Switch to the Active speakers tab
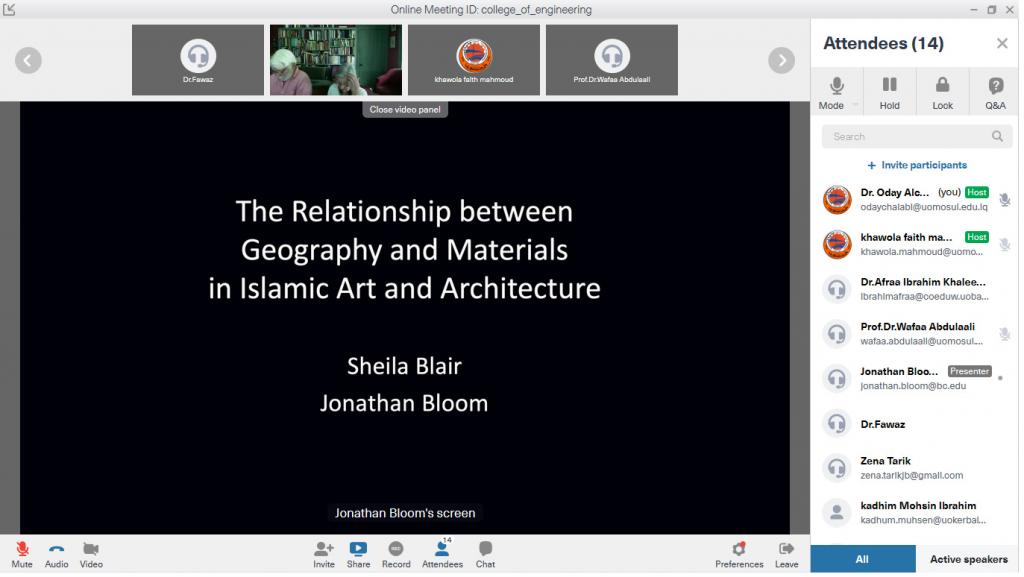This screenshot has height=577, width=1024. [968, 559]
